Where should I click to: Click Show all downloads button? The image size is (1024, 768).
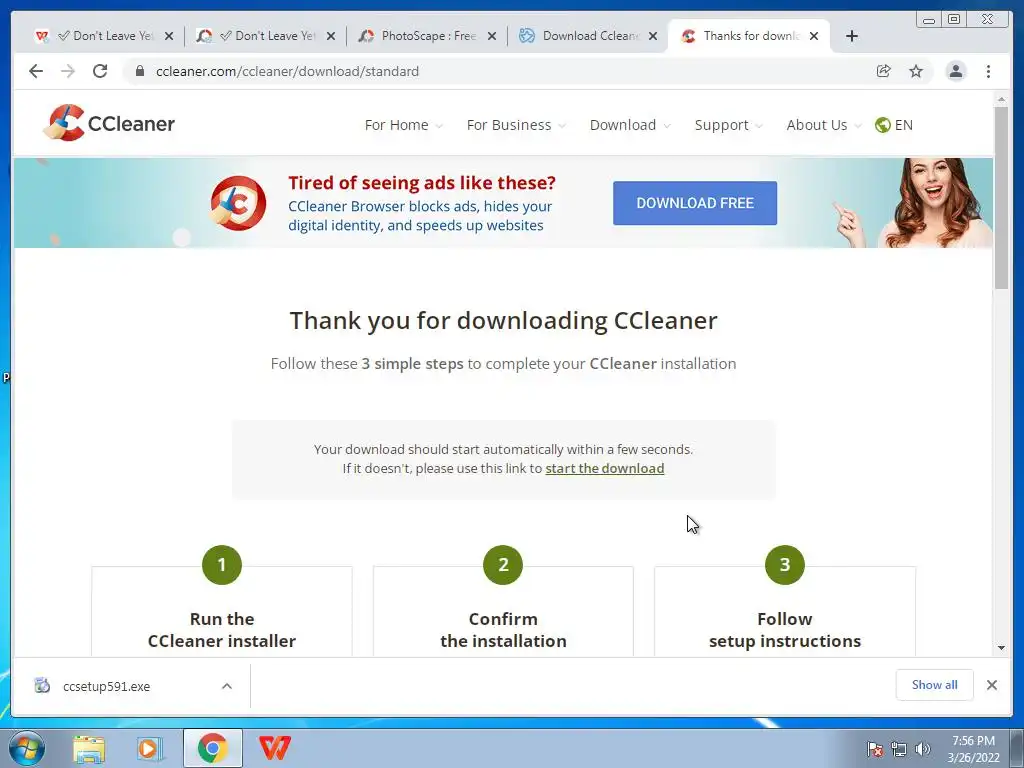935,684
